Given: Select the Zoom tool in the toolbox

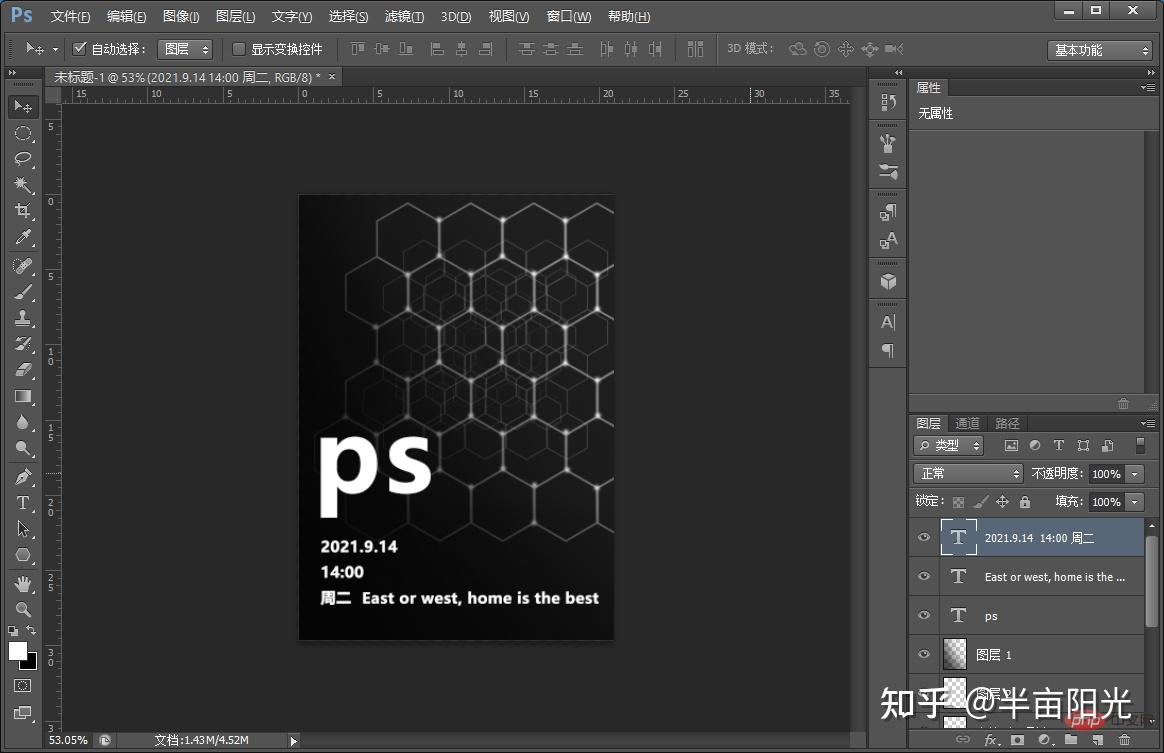Looking at the screenshot, I should pyautogui.click(x=23, y=610).
